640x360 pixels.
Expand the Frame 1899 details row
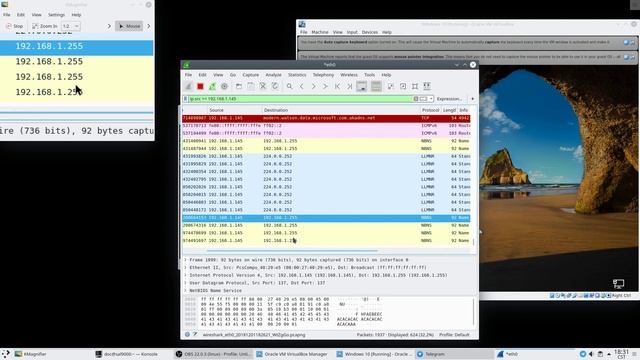[x=184, y=260]
